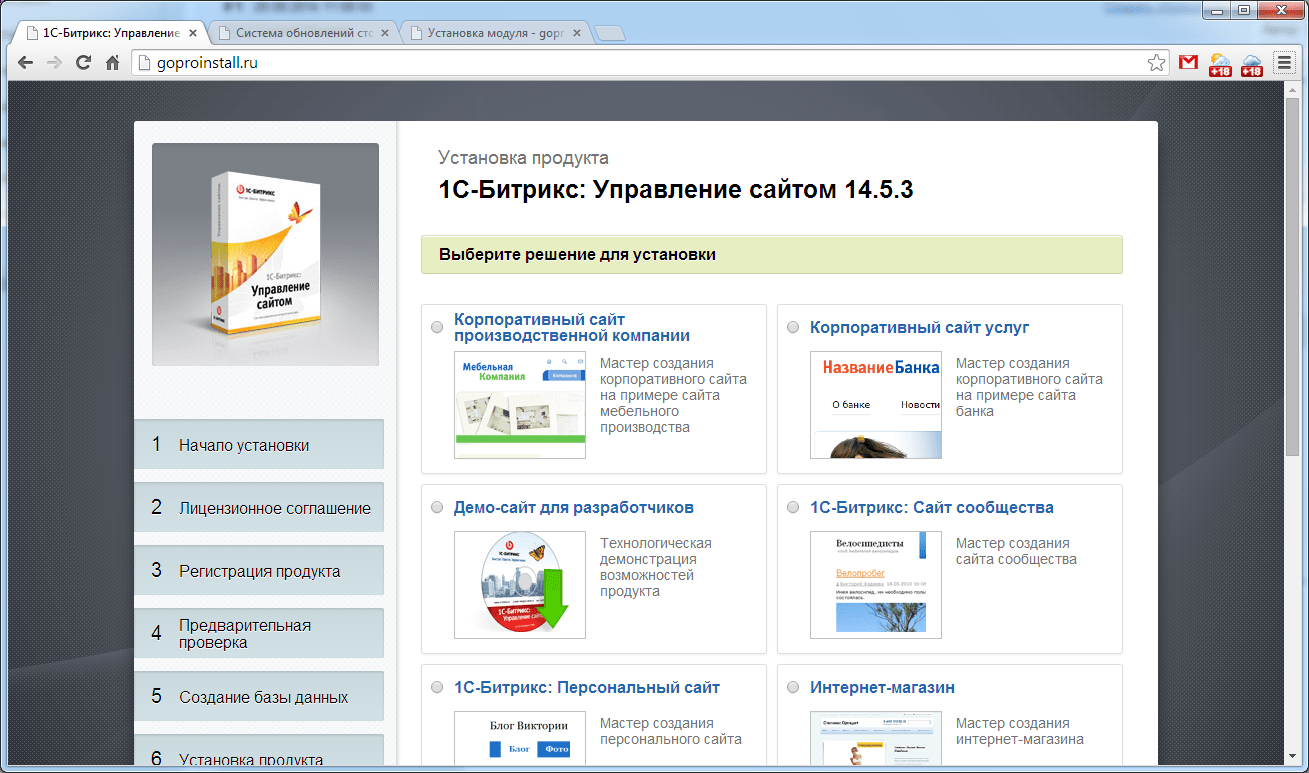Go to step 1 Начало установки

pyautogui.click(x=259, y=445)
